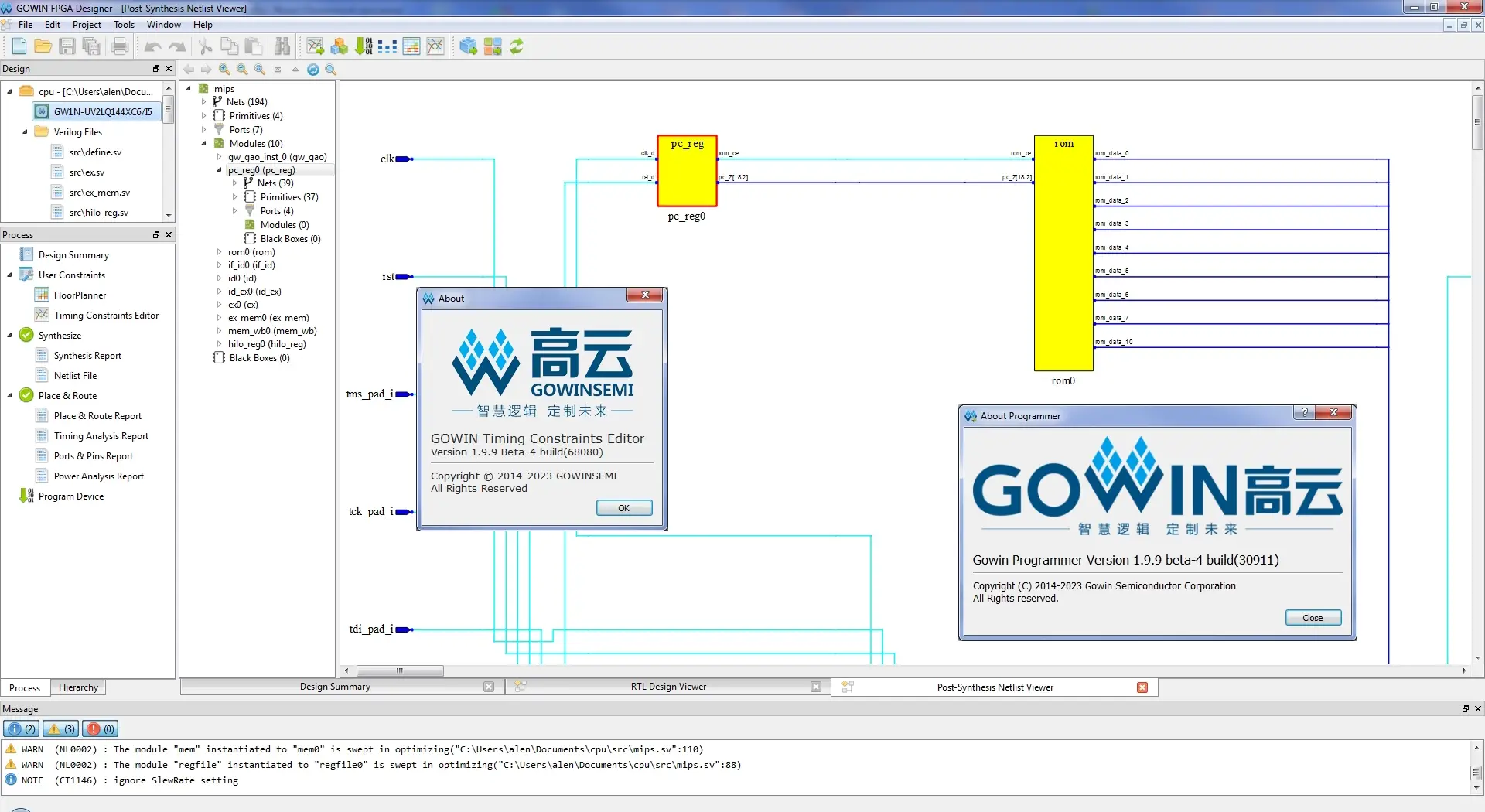Undo the last action in the toolbar

(x=153, y=46)
